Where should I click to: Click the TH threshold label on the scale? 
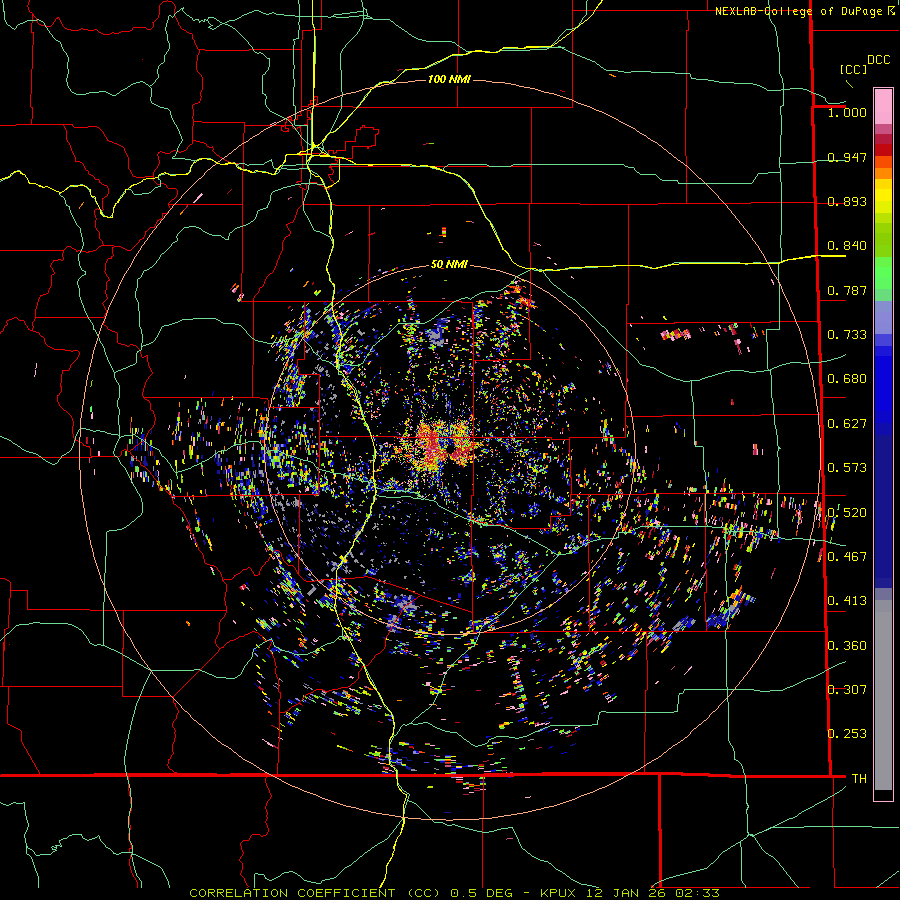[859, 779]
